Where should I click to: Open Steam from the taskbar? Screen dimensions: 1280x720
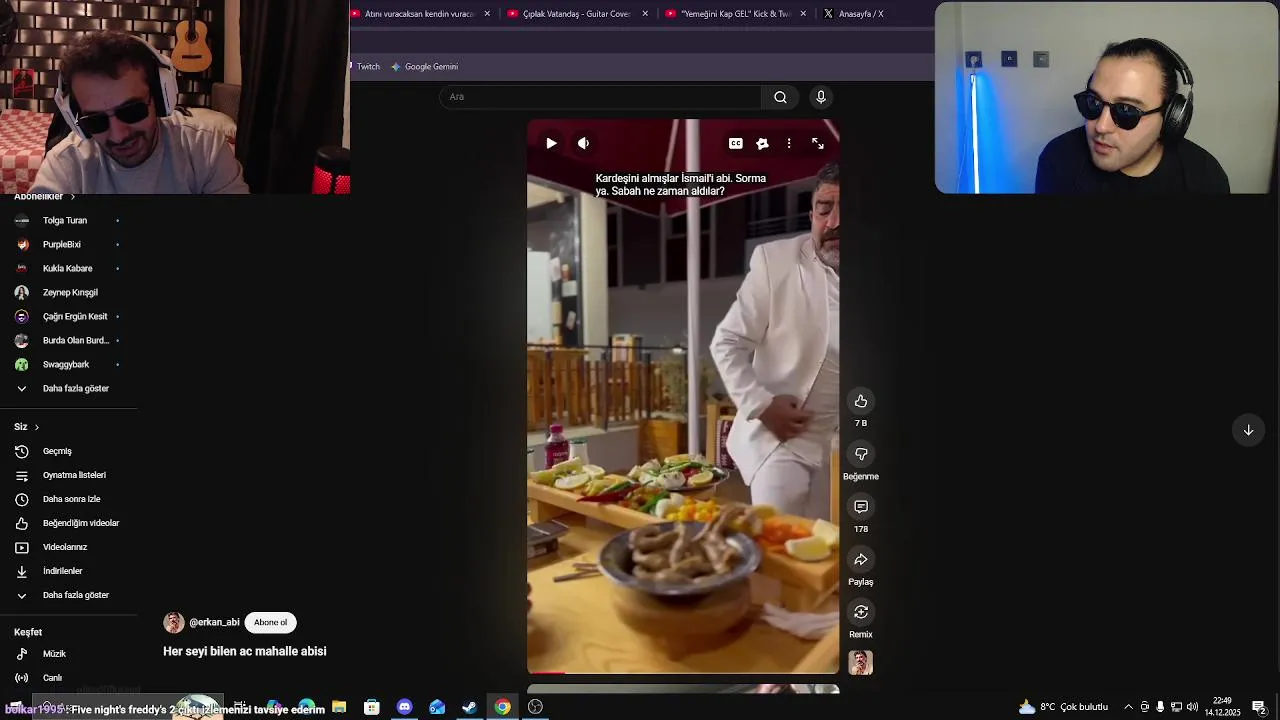pos(469,707)
